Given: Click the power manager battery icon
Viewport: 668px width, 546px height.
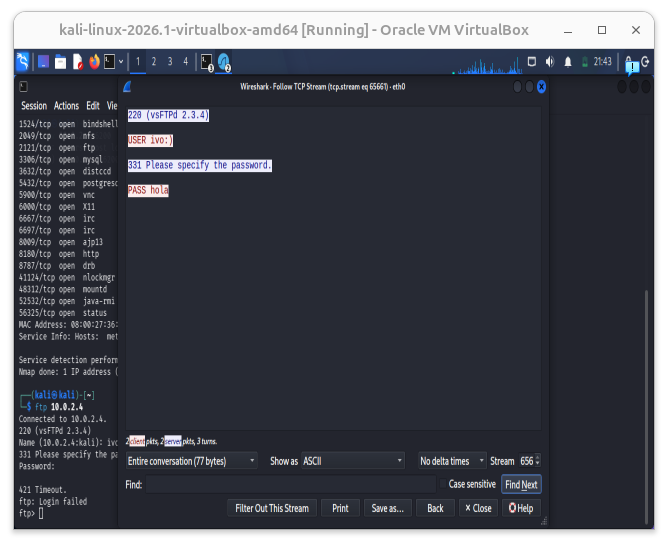Looking at the screenshot, I should coord(585,62).
